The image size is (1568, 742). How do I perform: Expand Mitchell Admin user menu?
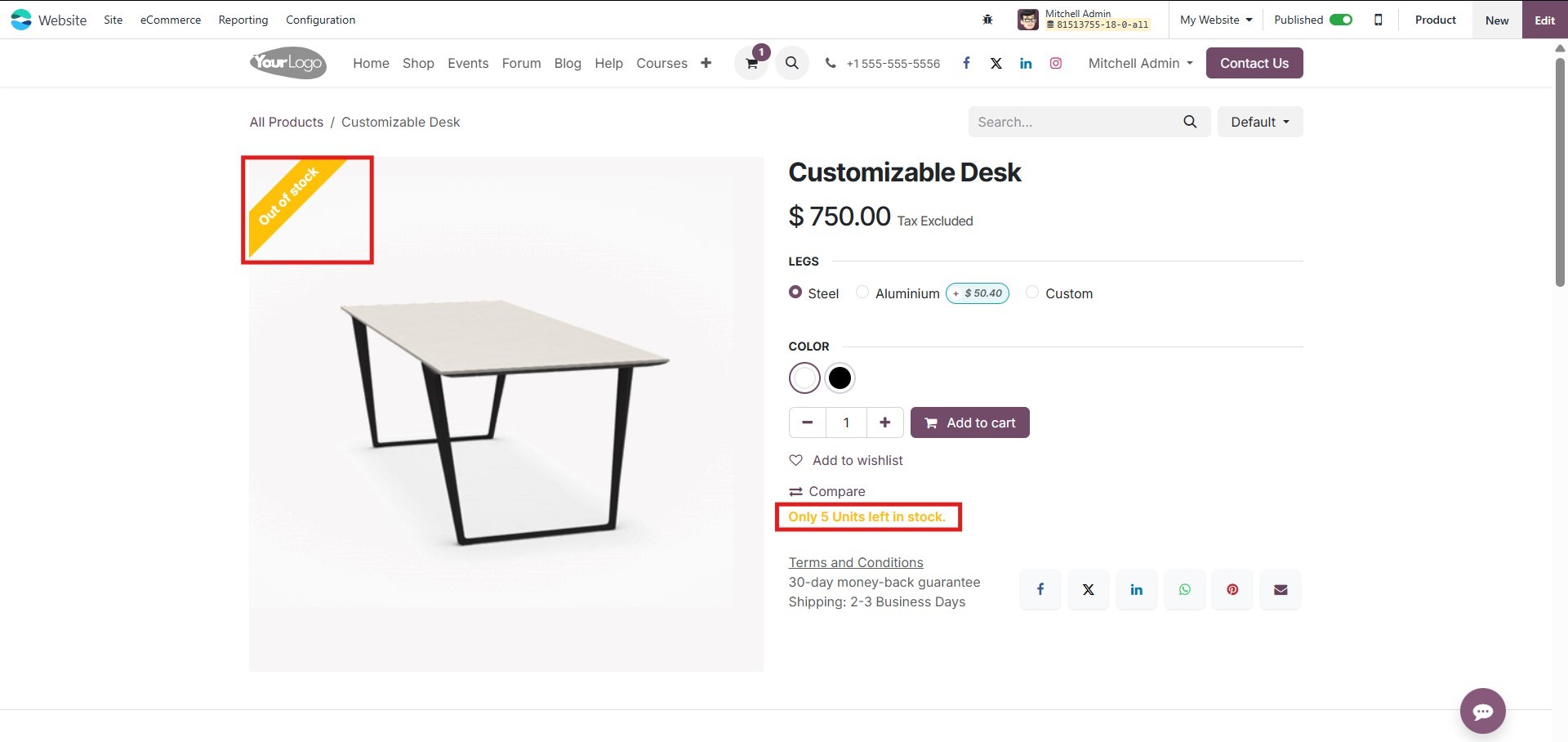[1140, 63]
